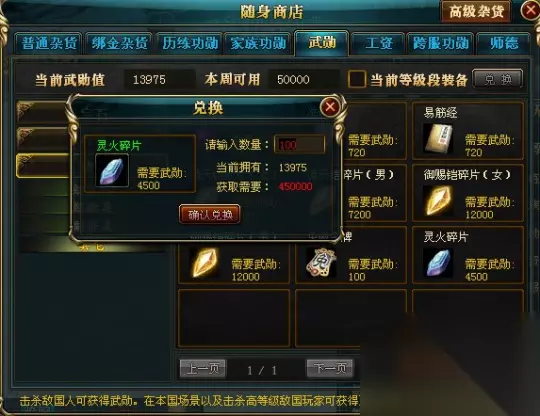Open the 绑金杂货 tab
540x416 pixels.
(x=119, y=44)
